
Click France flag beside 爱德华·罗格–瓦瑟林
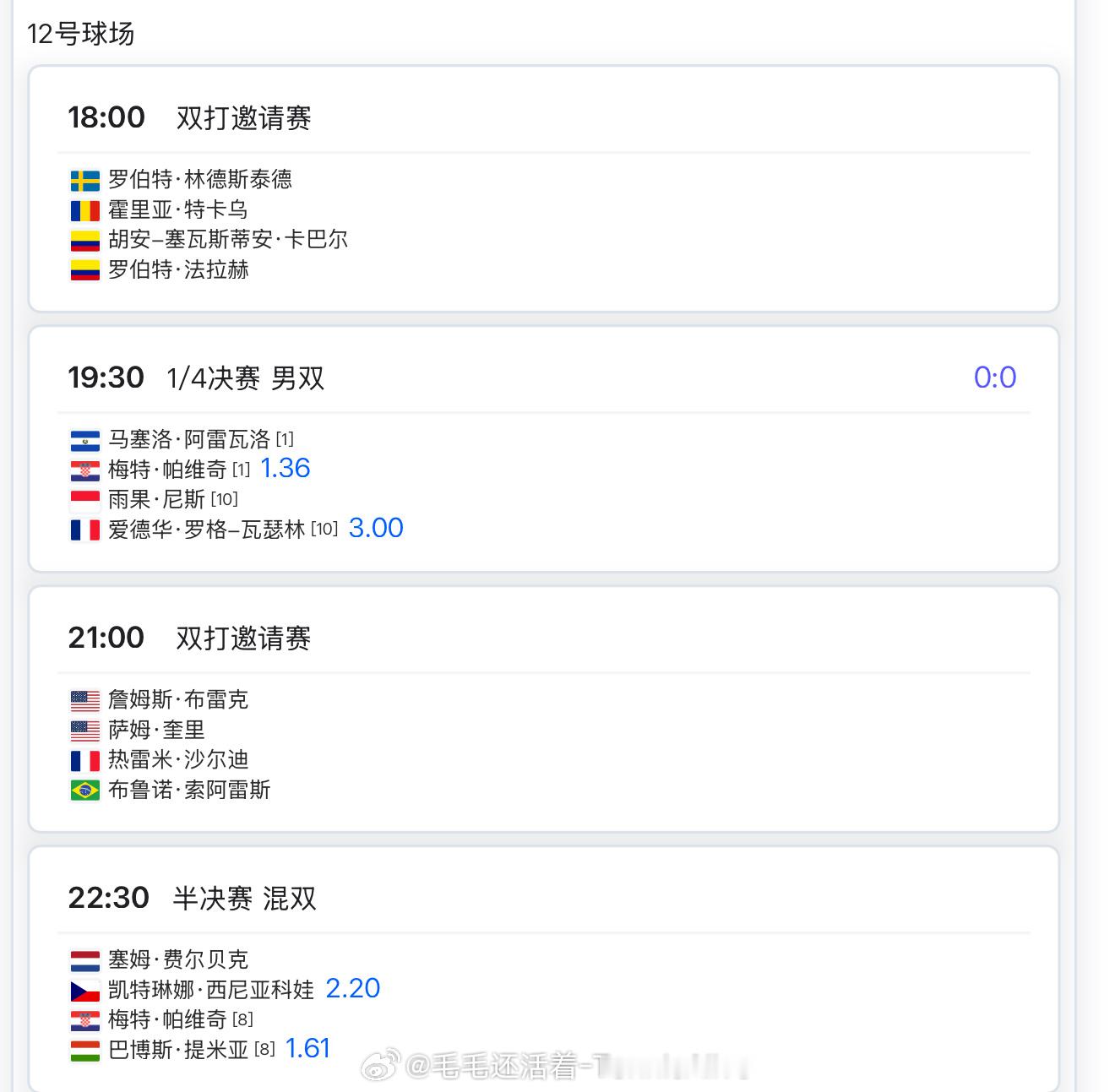click(84, 530)
